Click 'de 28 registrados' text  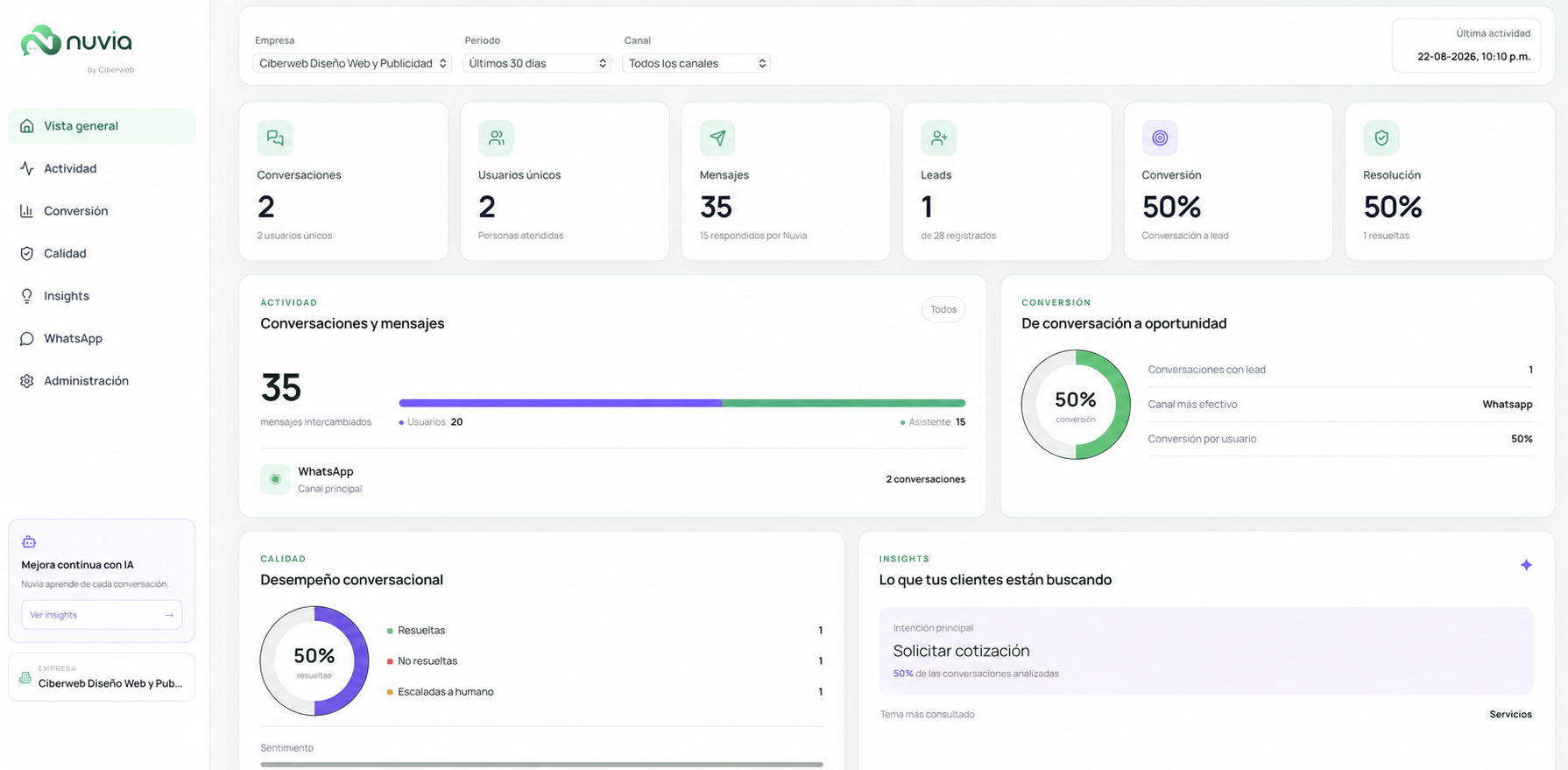pos(958,236)
